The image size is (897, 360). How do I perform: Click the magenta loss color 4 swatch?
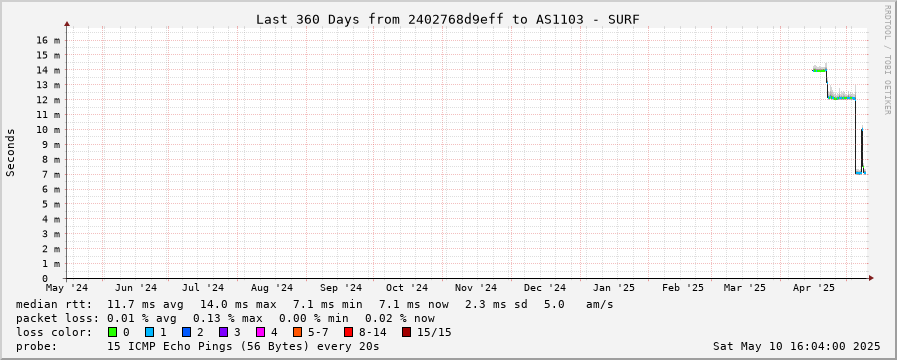(x=260, y=332)
